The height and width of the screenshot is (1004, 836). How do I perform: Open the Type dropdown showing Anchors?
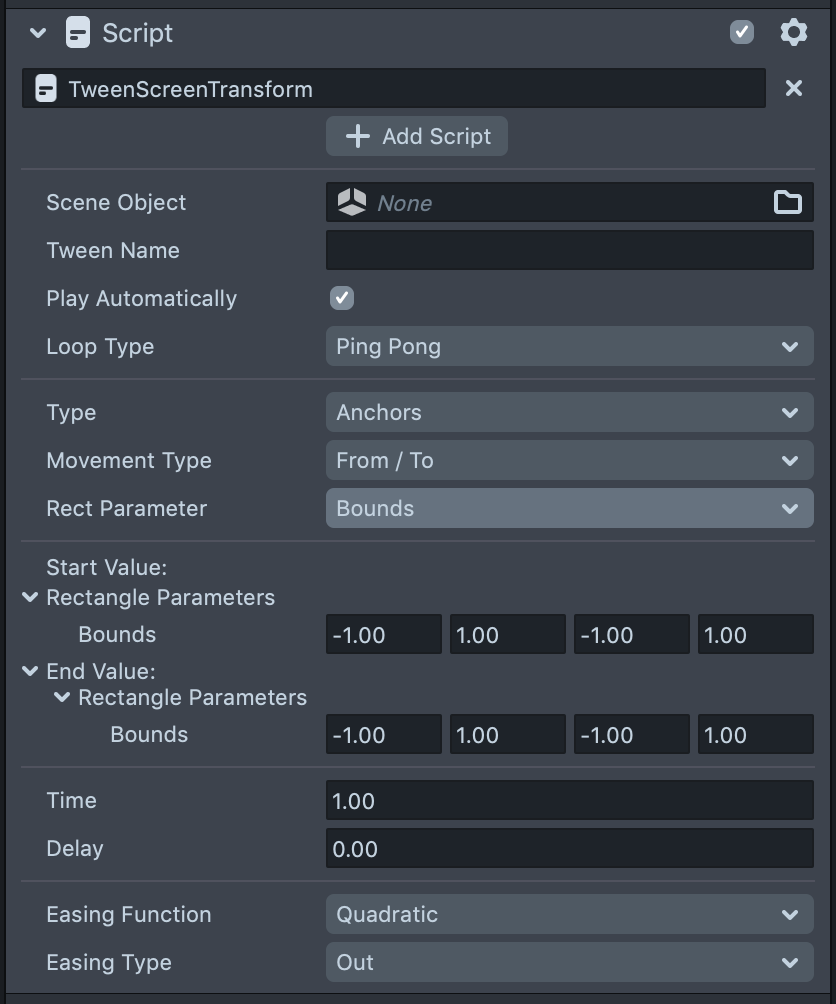(569, 413)
